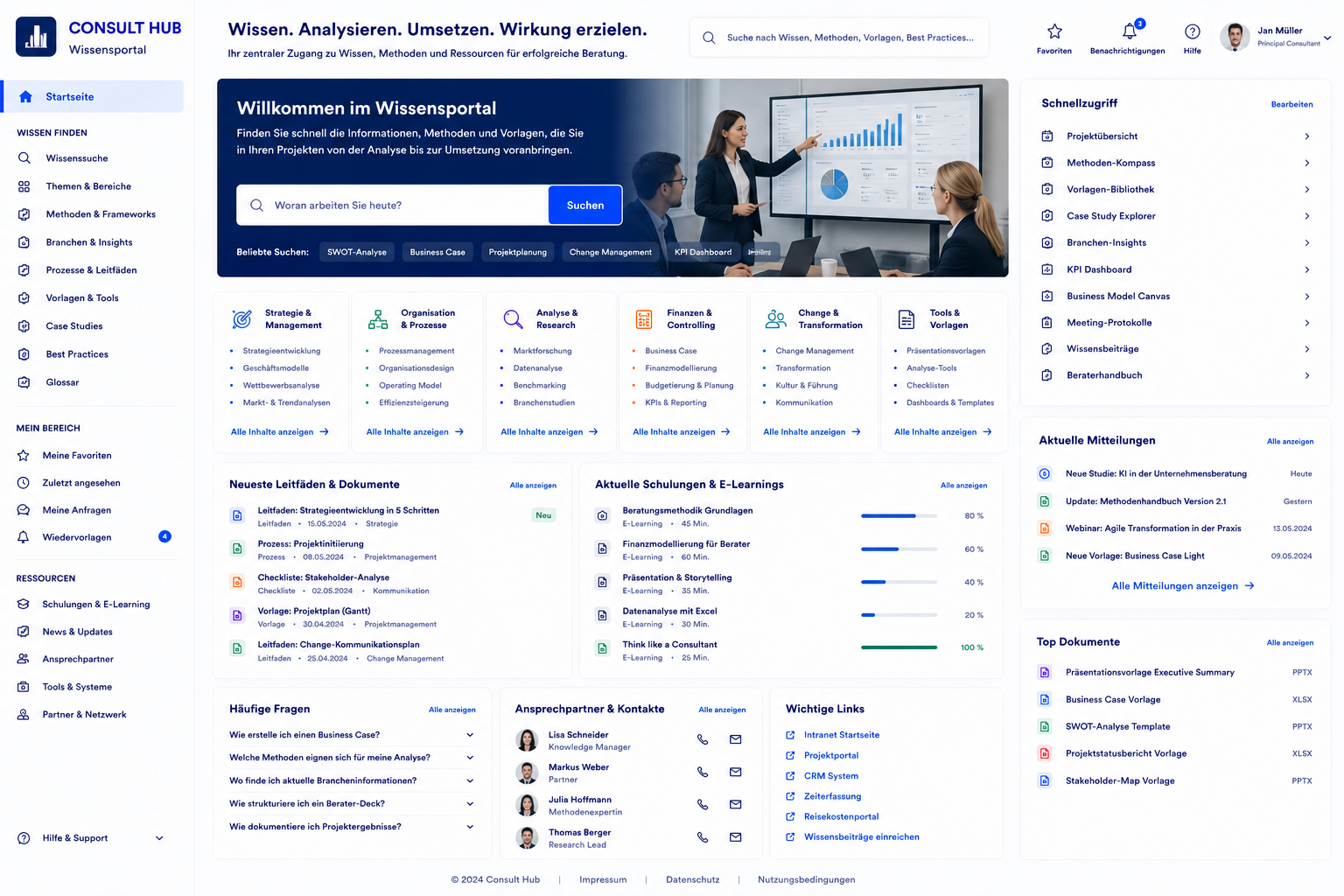Image resolution: width=1344 pixels, height=896 pixels.
Task: Open 'Leitfaden: Strategieentwicklung in 5 Schritten'
Action: [x=348, y=510]
